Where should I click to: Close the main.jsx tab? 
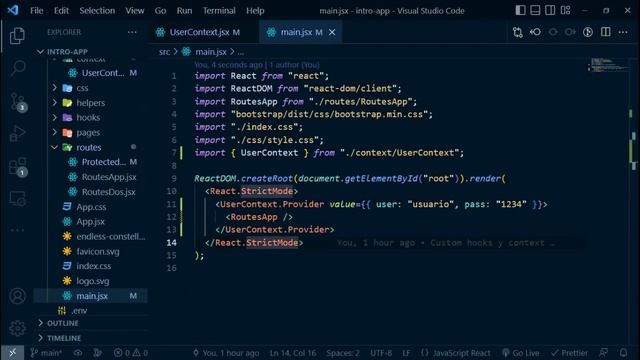(x=332, y=32)
